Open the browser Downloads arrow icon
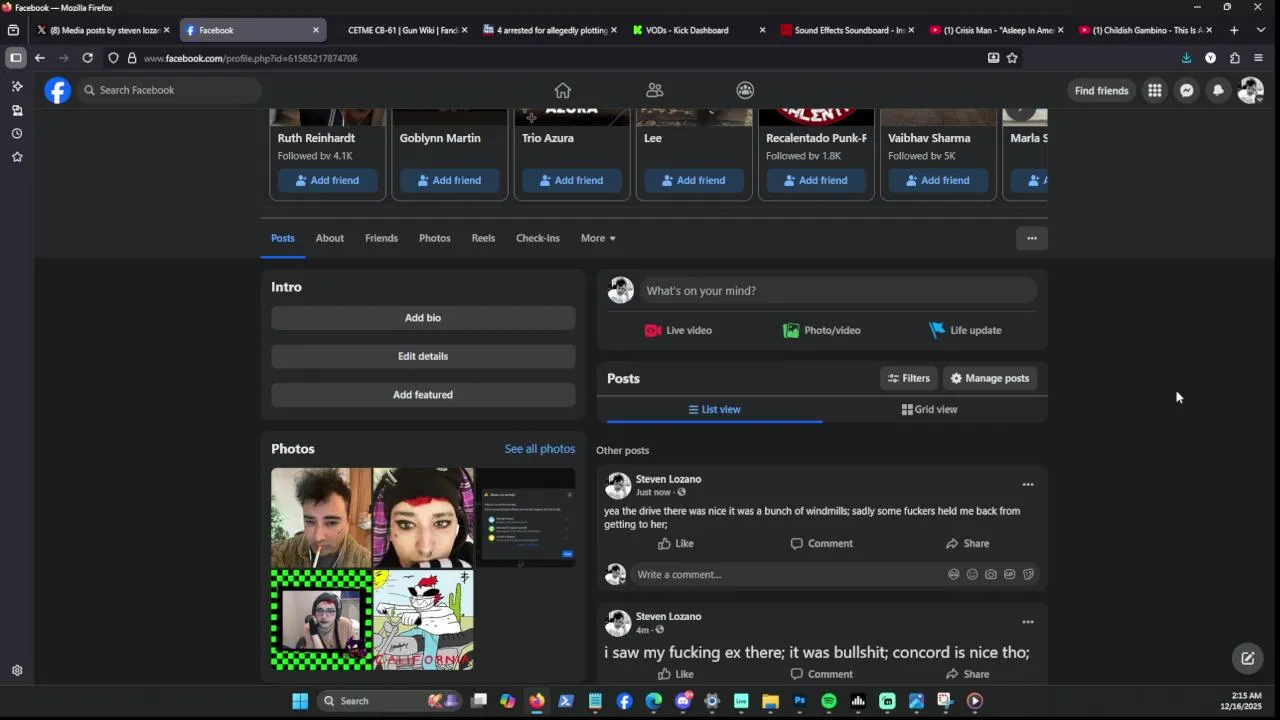This screenshot has width=1280, height=720. click(1186, 58)
